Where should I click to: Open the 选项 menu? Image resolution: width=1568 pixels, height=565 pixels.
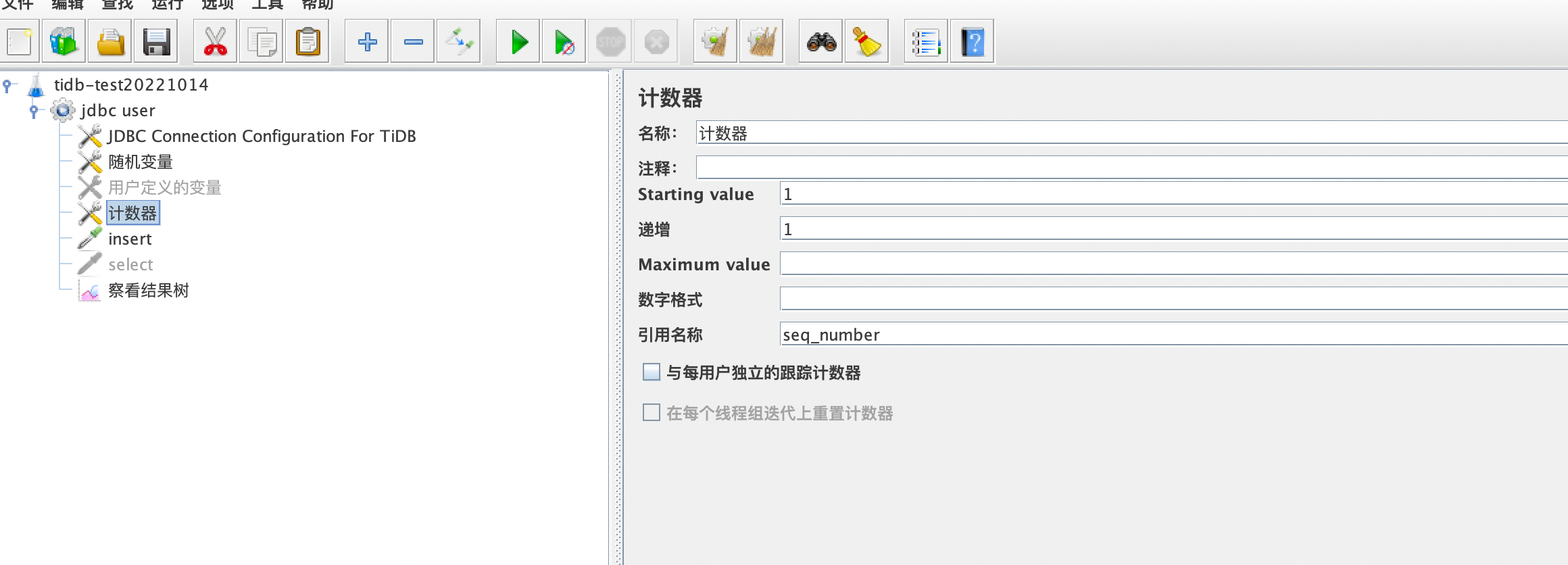point(218,5)
